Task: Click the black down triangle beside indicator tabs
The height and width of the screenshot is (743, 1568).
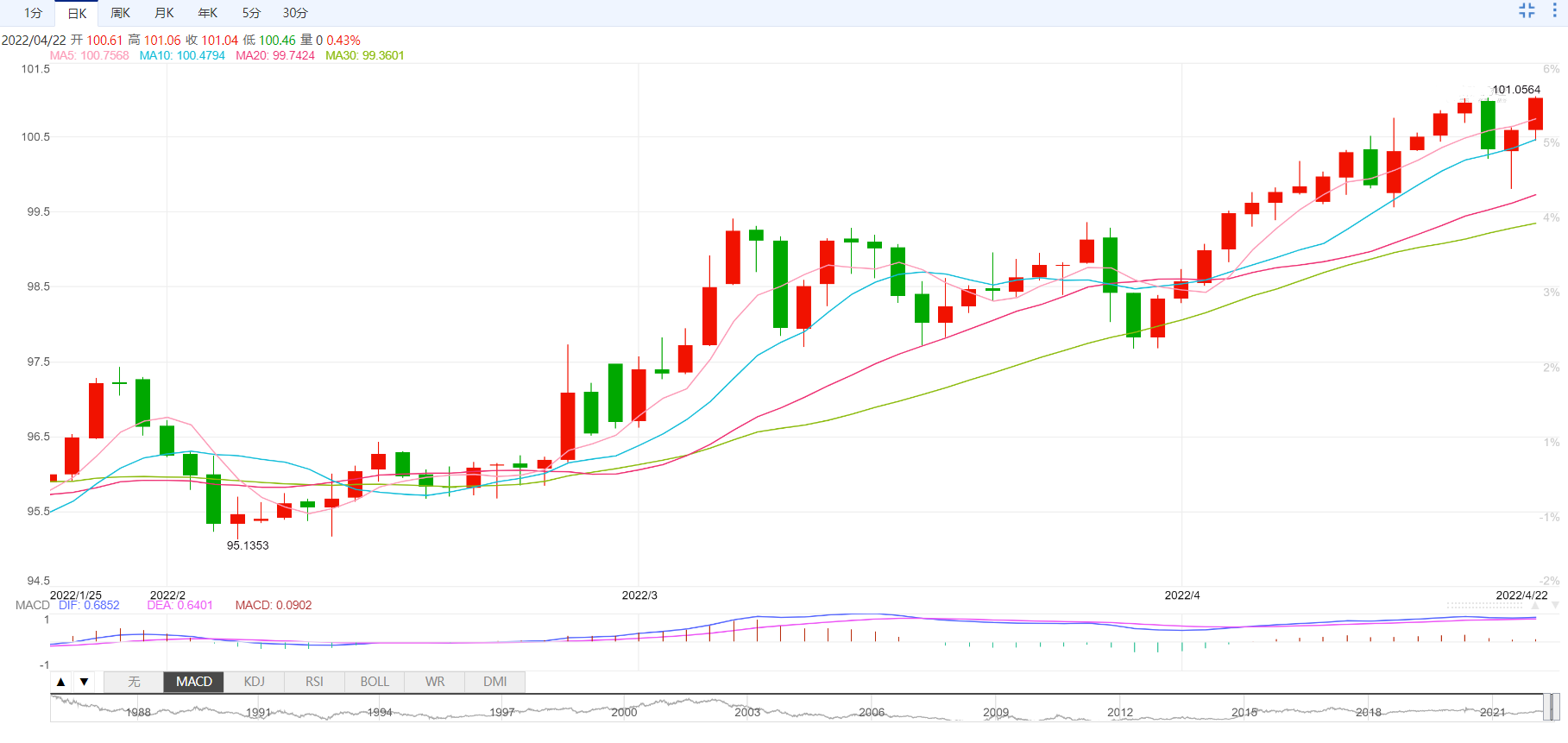Action: (x=84, y=682)
